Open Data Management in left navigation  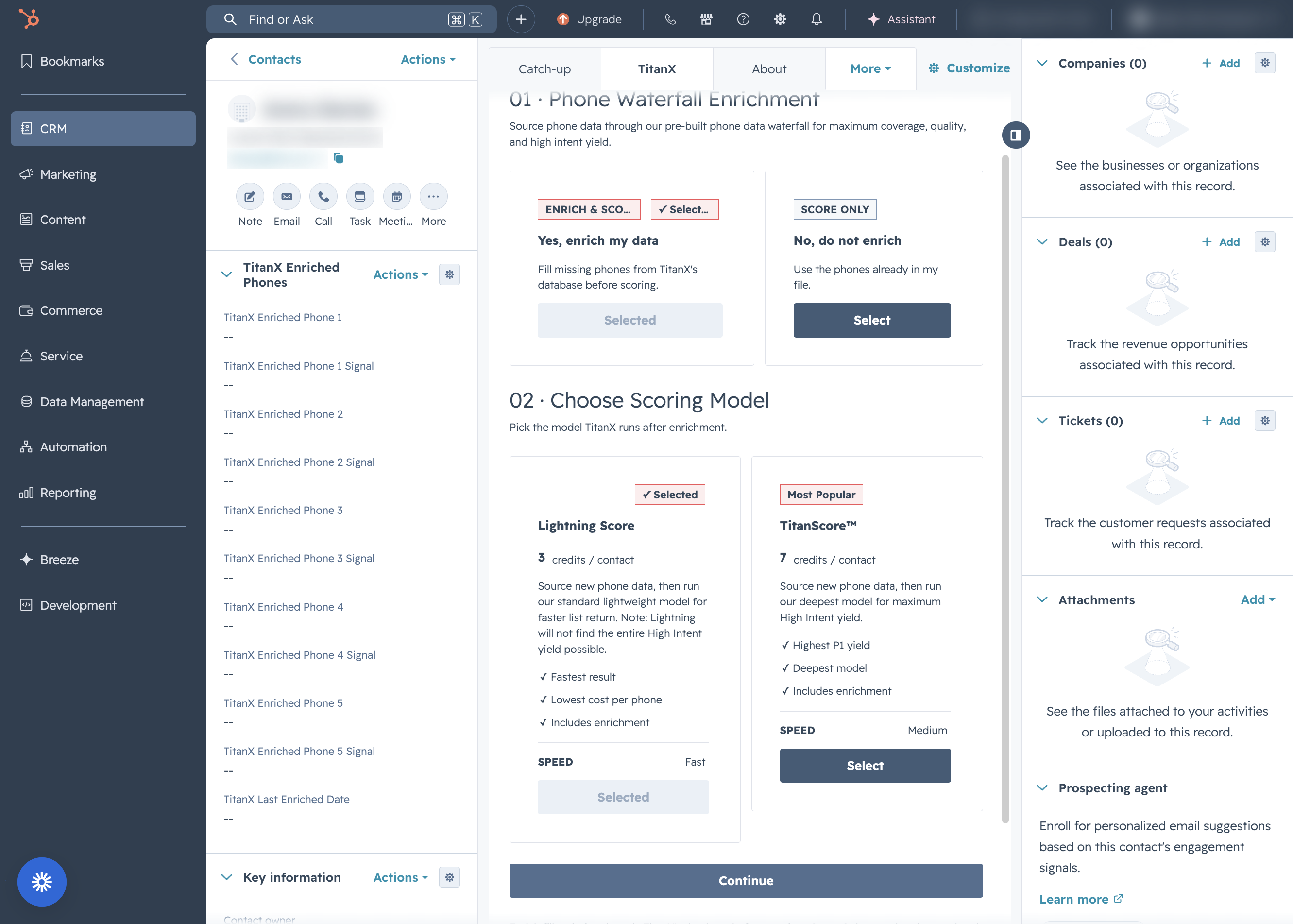(x=103, y=402)
